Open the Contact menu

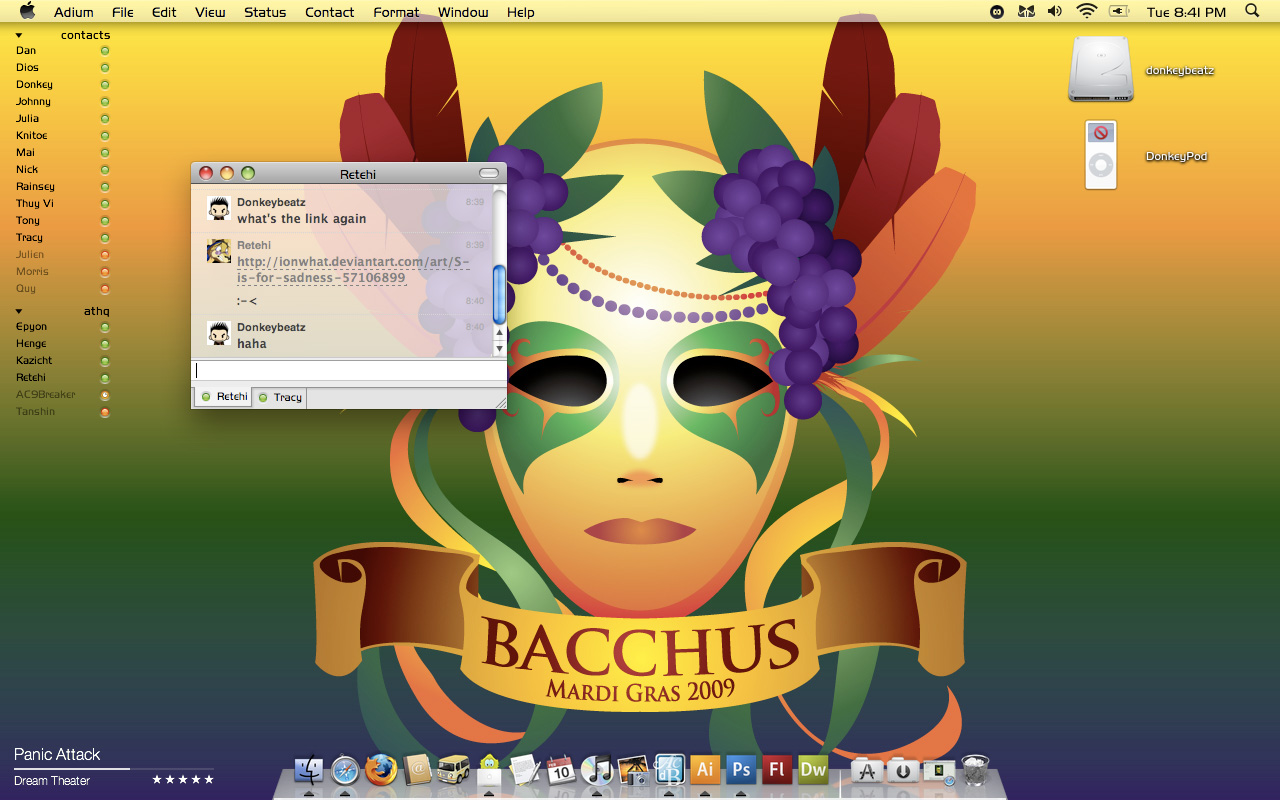(330, 12)
